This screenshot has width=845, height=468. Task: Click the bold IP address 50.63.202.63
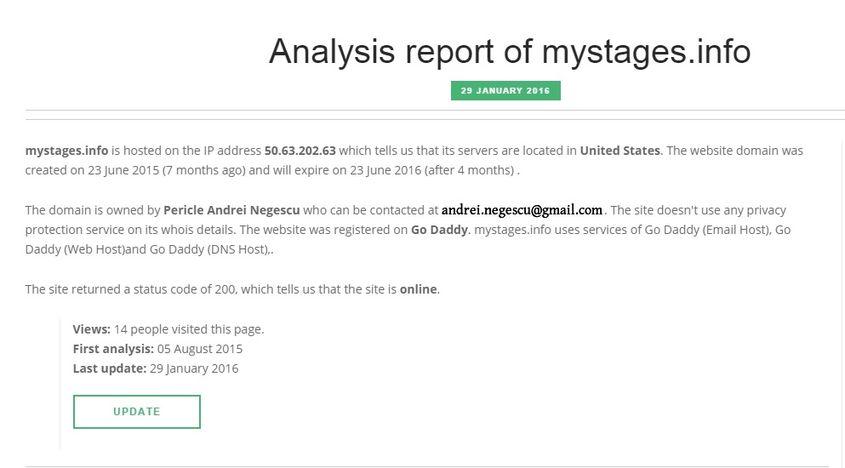[299, 151]
